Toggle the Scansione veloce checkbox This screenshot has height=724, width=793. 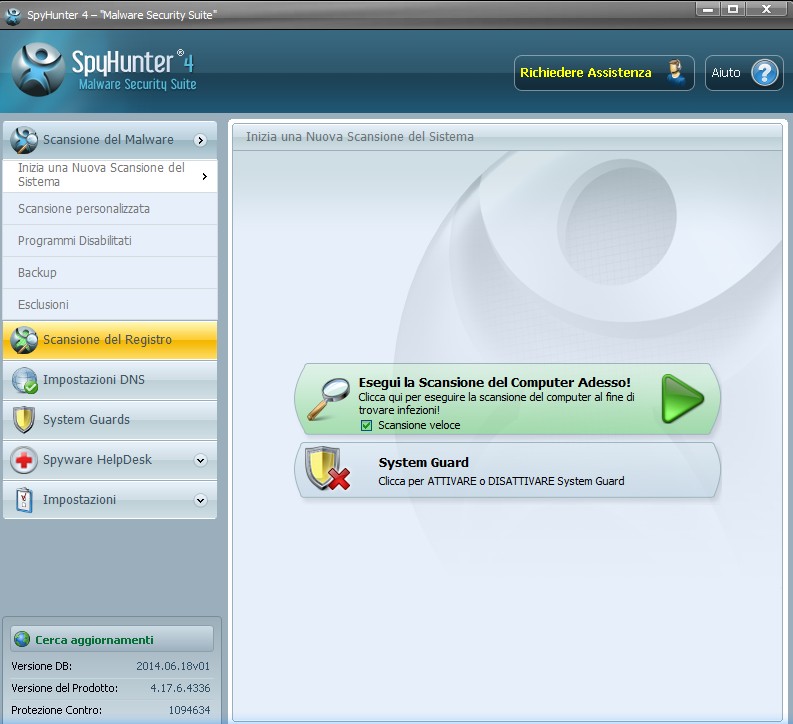[x=366, y=425]
